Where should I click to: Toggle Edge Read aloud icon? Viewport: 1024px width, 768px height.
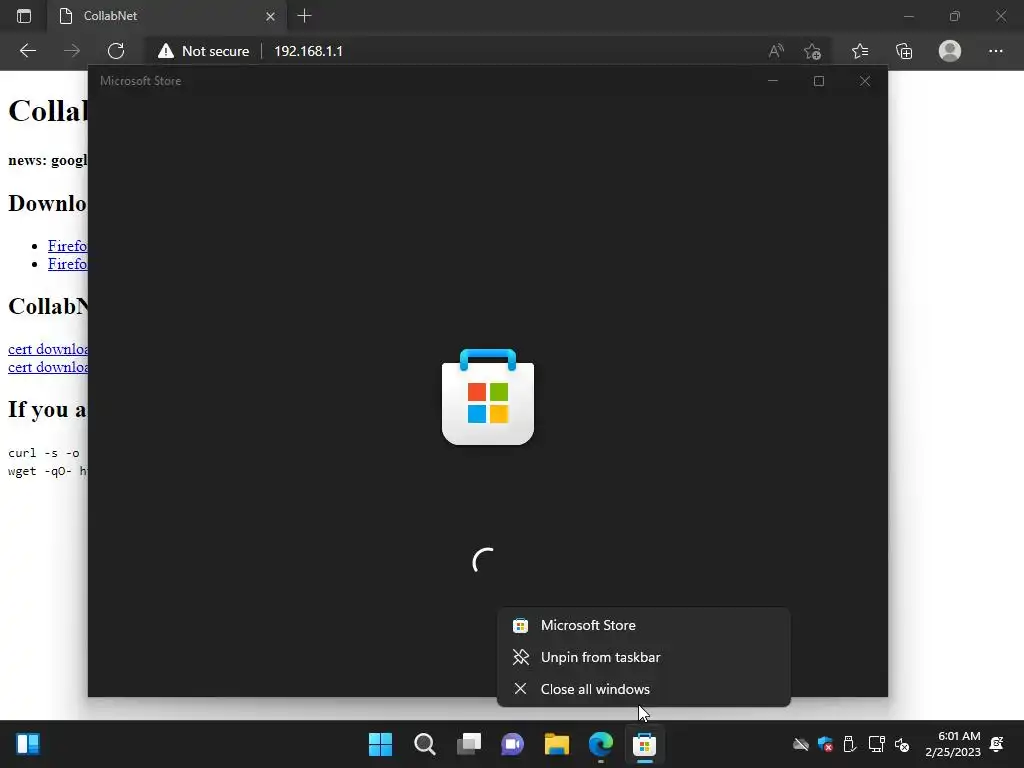776,51
